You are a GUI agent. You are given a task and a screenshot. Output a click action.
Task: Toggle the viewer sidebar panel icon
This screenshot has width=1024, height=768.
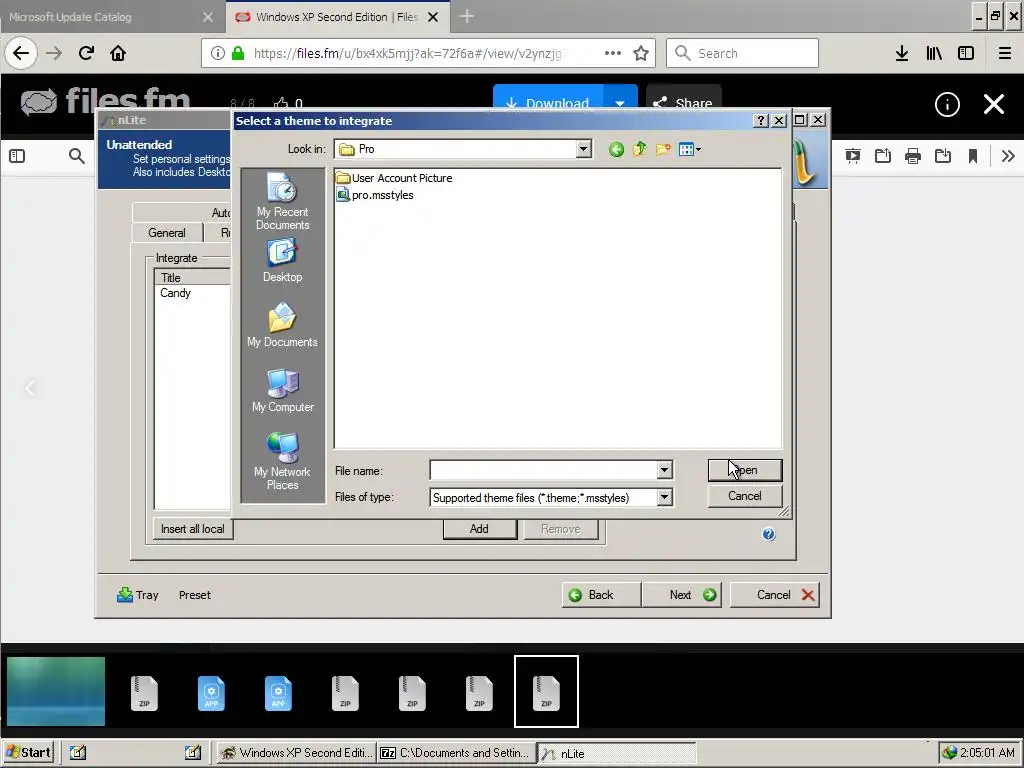tap(17, 156)
